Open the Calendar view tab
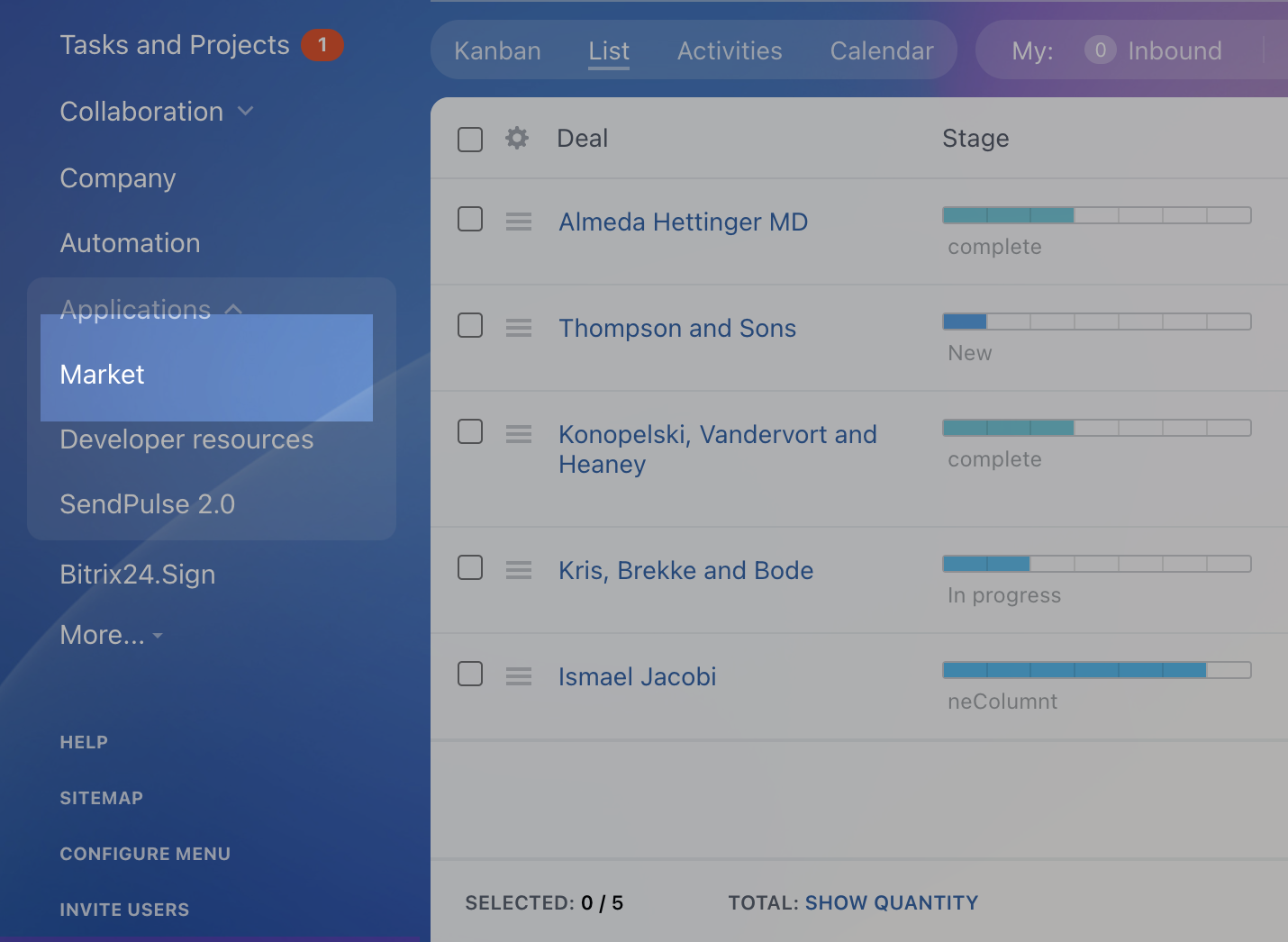The width and height of the screenshot is (1288, 942). point(881,50)
